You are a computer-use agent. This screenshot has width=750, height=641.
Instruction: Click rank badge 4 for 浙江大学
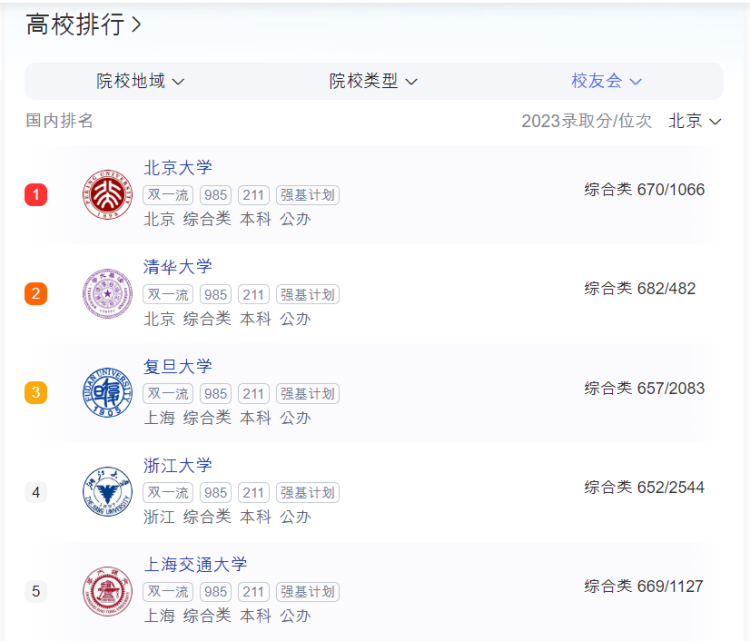[x=36, y=492]
